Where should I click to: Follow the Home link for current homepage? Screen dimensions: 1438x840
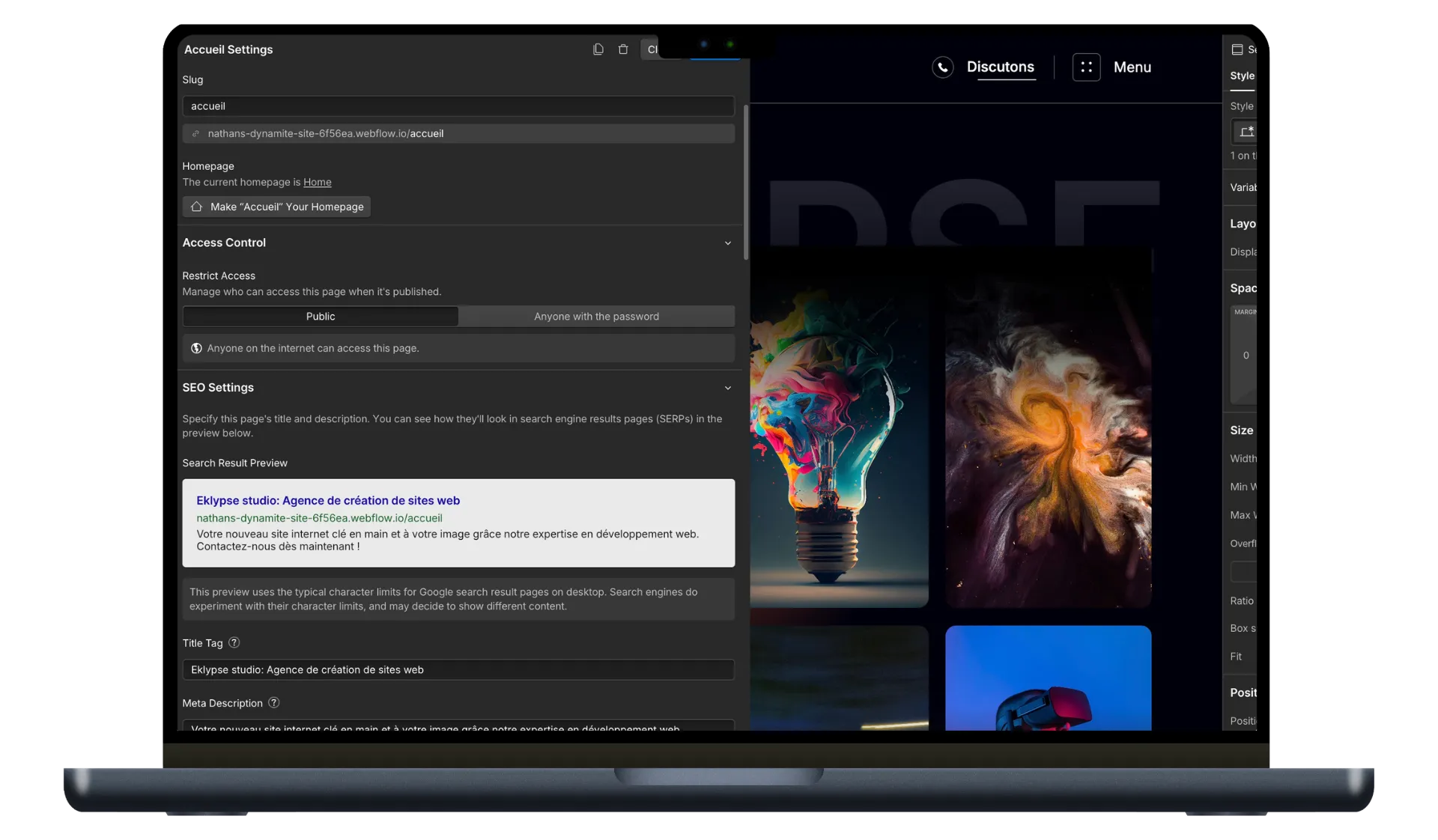coord(317,182)
